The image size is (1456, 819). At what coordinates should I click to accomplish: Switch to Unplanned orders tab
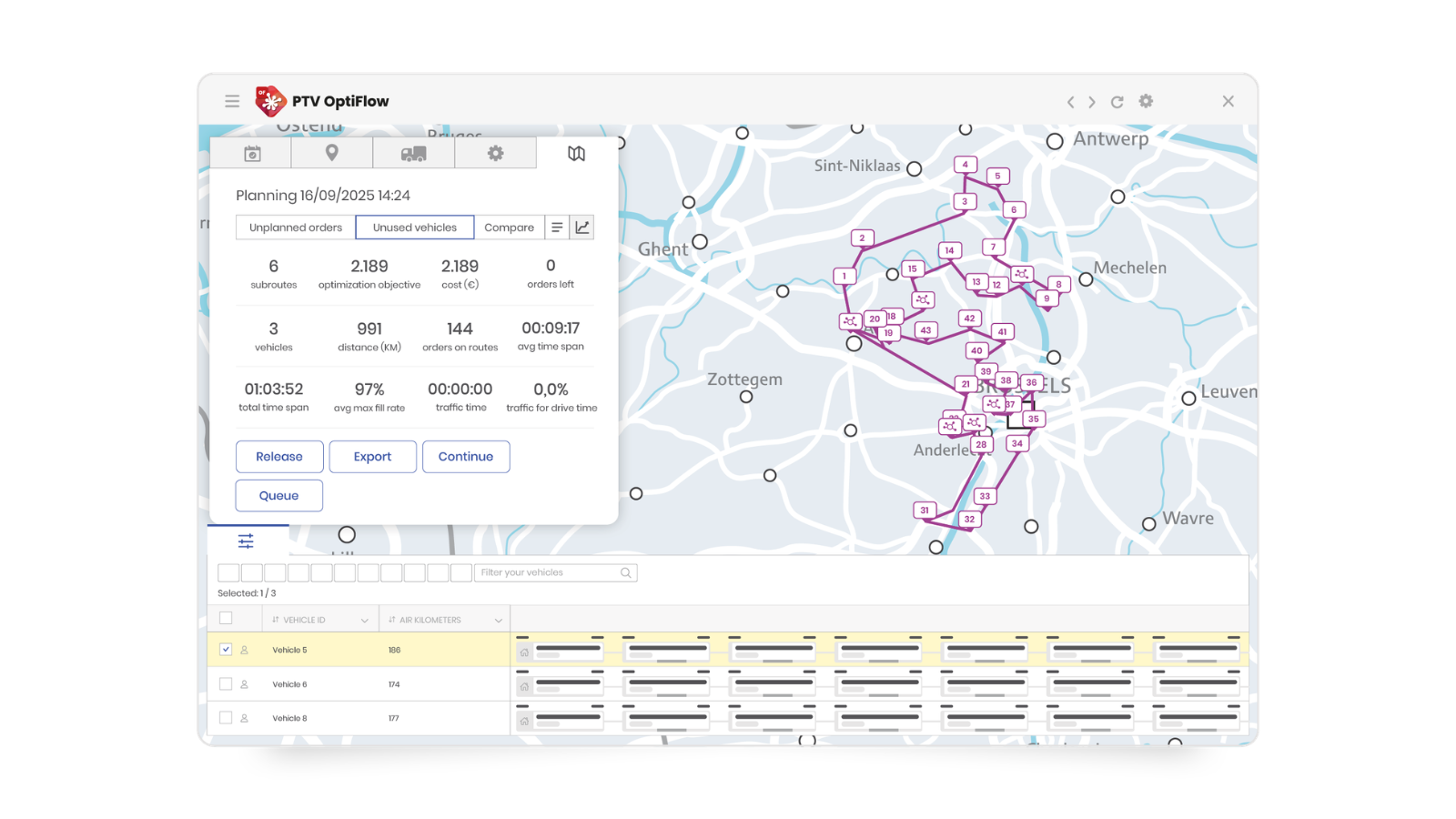click(296, 227)
